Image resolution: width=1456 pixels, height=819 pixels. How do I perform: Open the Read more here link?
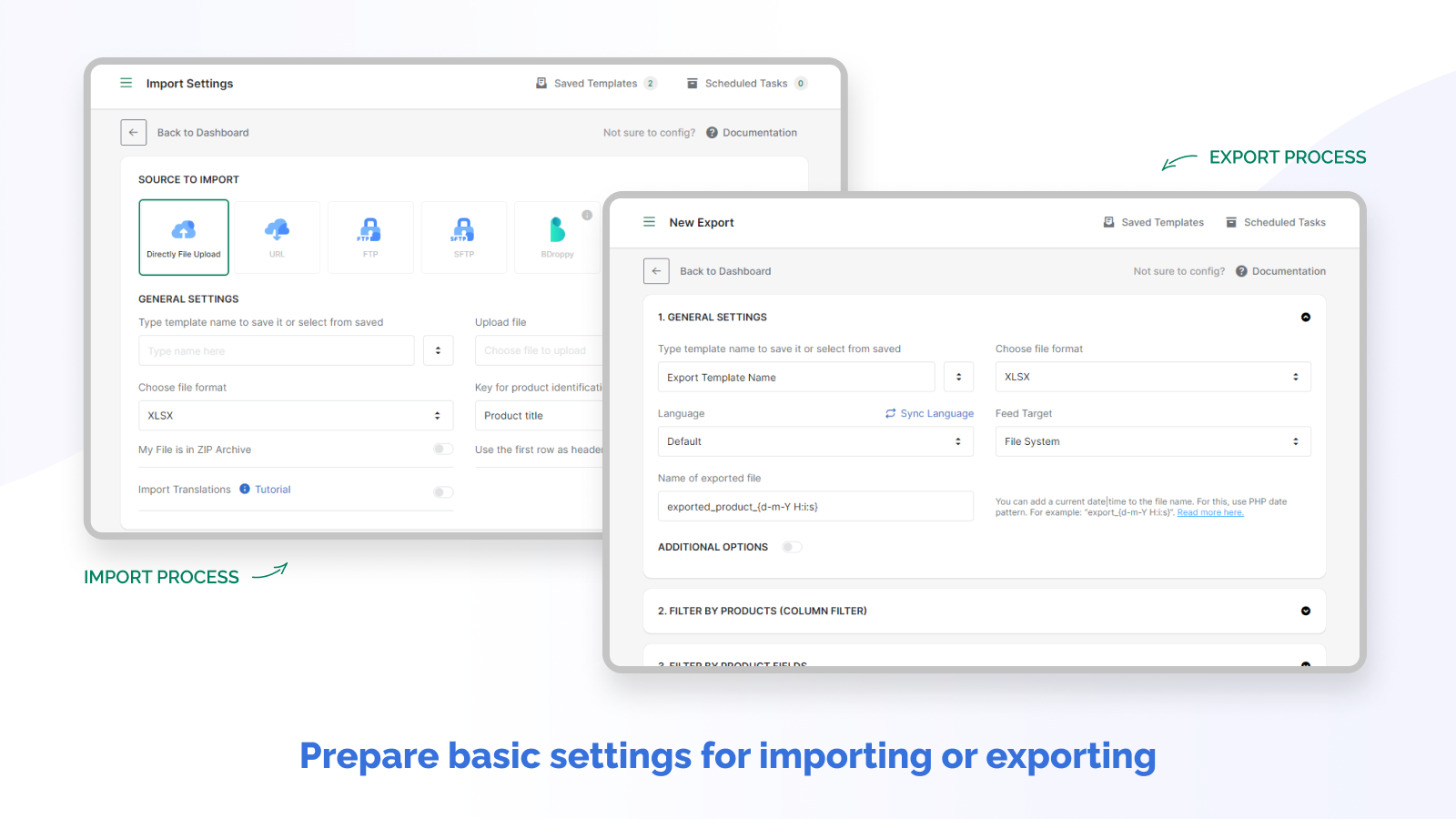[x=1210, y=511]
